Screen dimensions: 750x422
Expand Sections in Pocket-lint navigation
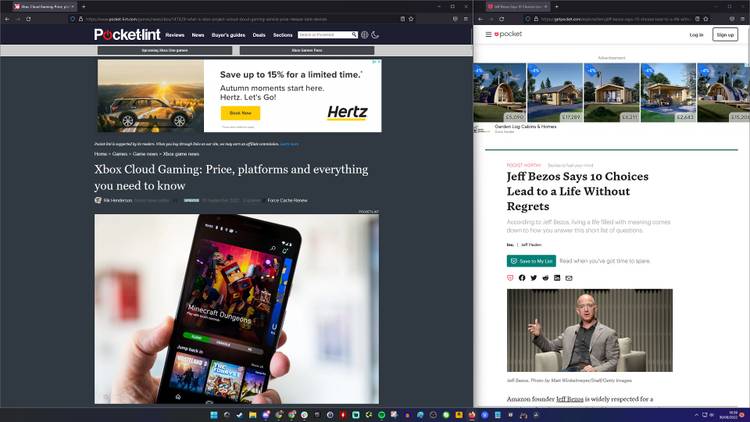pos(283,35)
